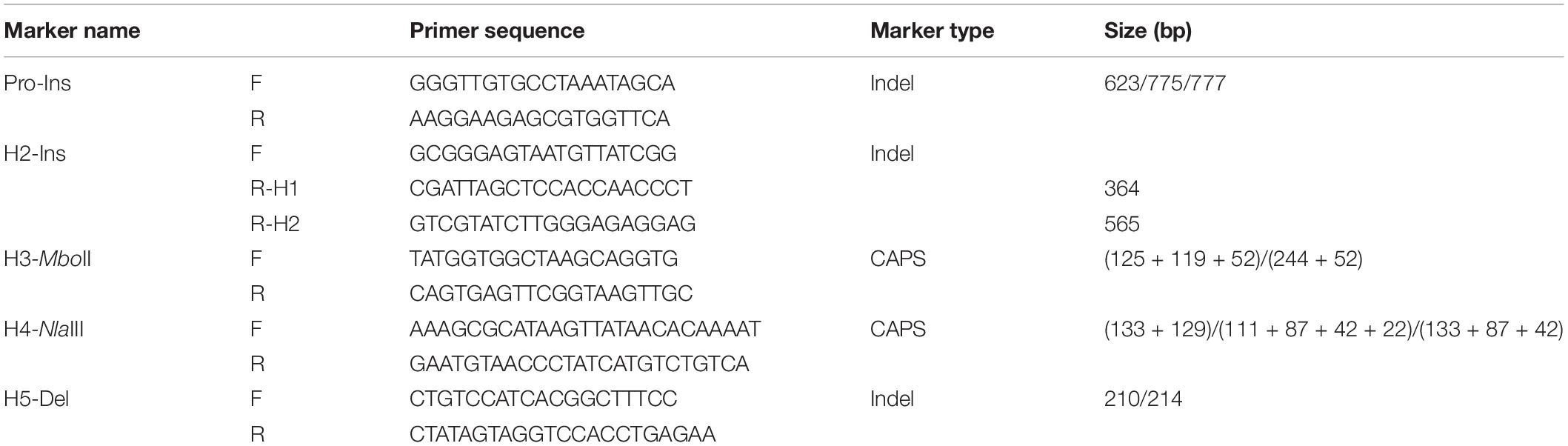Screen dimensions: 1568x446
Task: Click the R-H1 primer label
Action: tap(274, 189)
